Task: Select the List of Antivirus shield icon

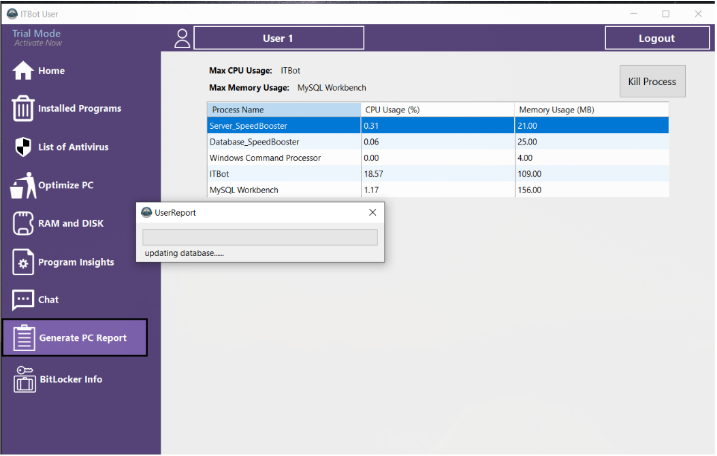Action: pyautogui.click(x=23, y=147)
